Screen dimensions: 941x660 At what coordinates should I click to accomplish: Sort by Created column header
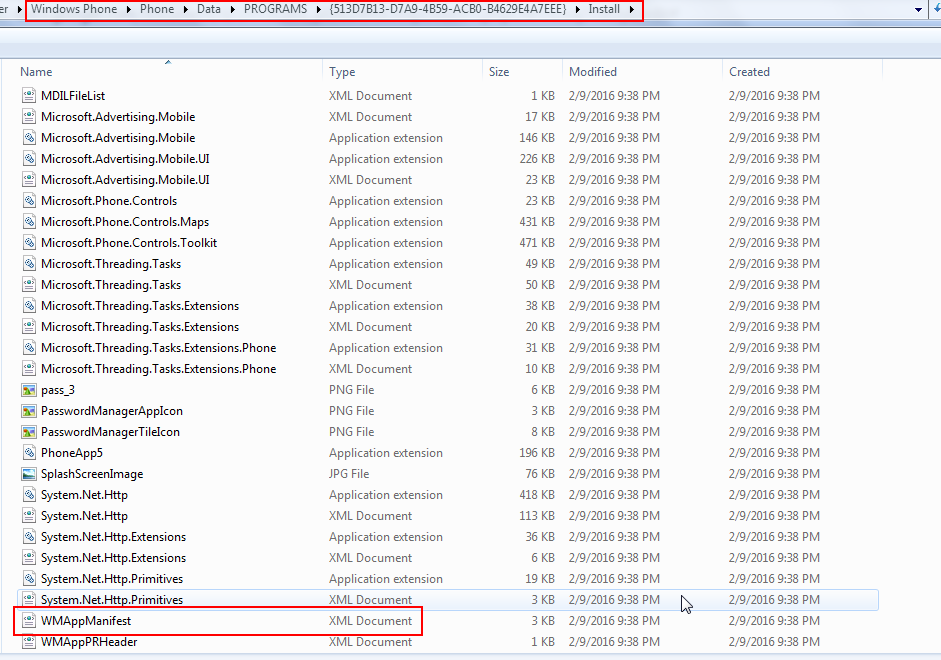[x=749, y=72]
